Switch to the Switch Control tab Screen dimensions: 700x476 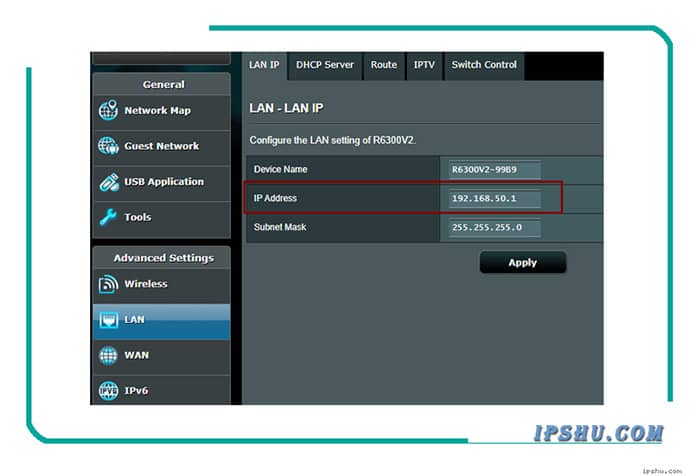[484, 65]
